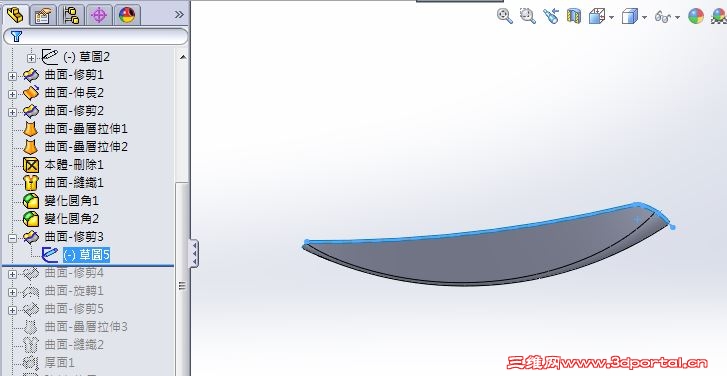
Task: Select the 本體-刪除1 feature
Action: (74, 165)
